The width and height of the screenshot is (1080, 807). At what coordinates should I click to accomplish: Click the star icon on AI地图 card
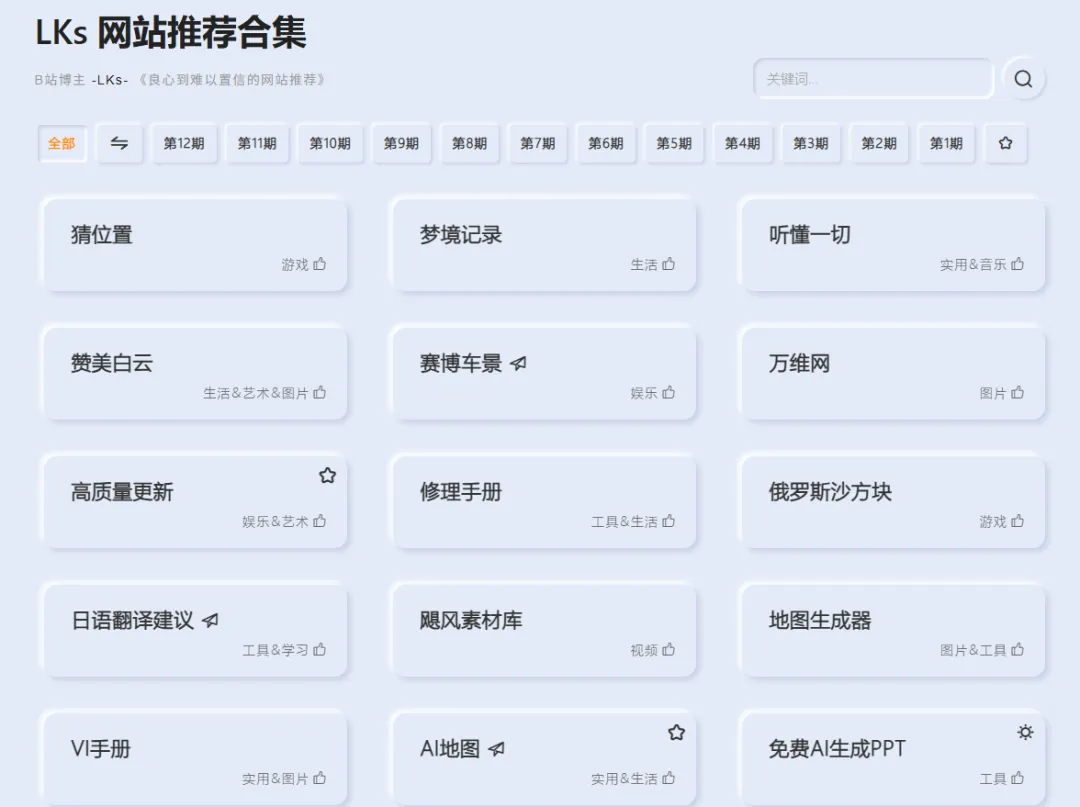pos(676,733)
